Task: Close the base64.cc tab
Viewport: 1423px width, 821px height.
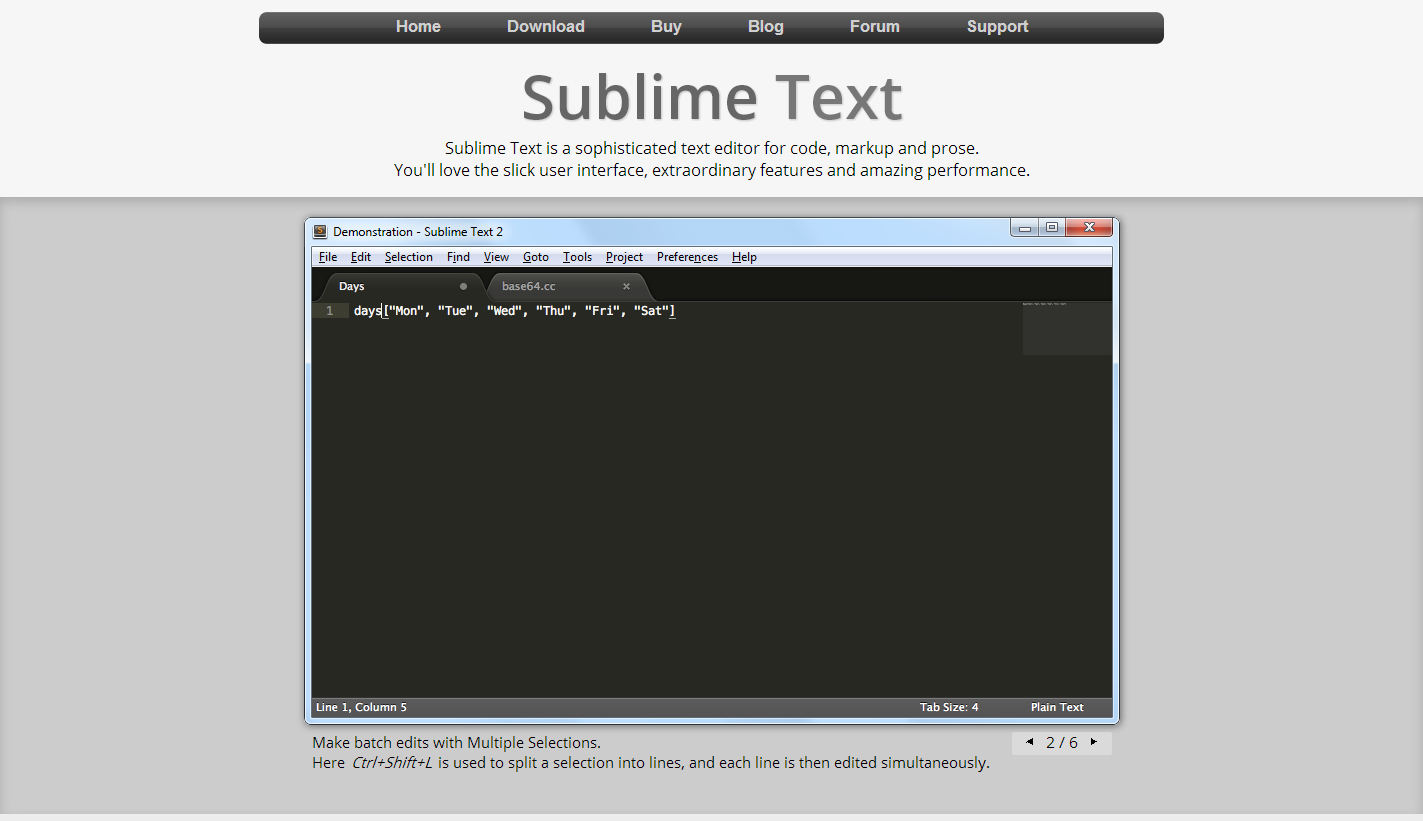Action: 627,286
